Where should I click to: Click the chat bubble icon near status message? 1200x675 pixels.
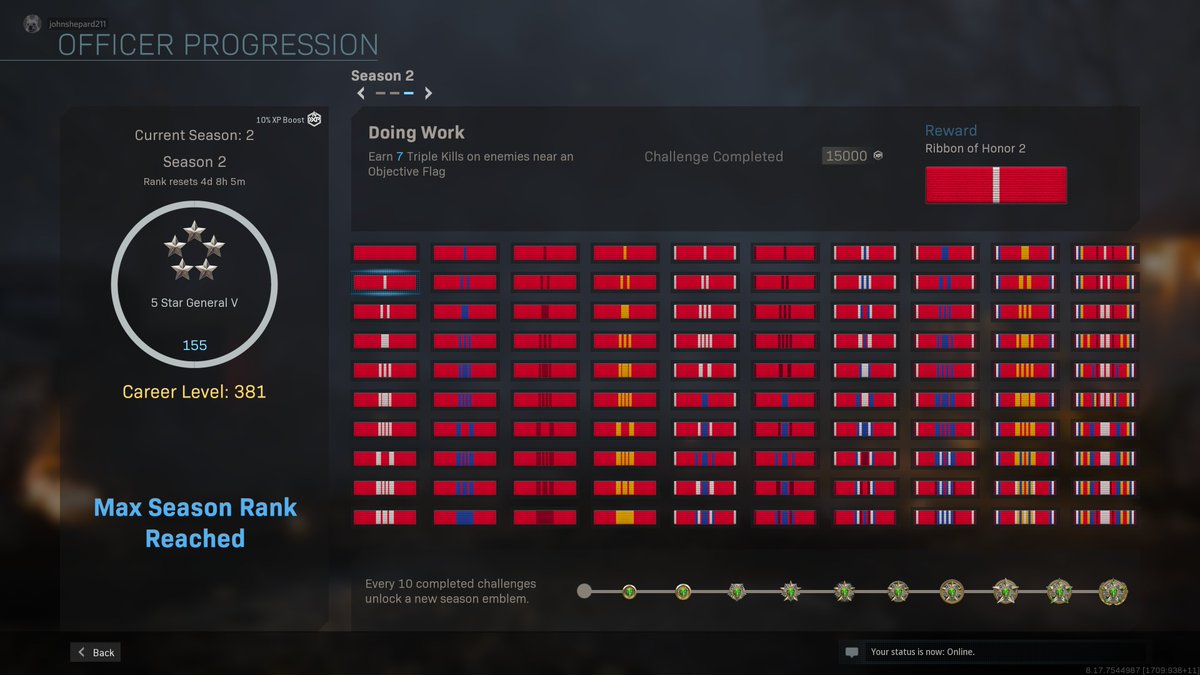(x=852, y=652)
